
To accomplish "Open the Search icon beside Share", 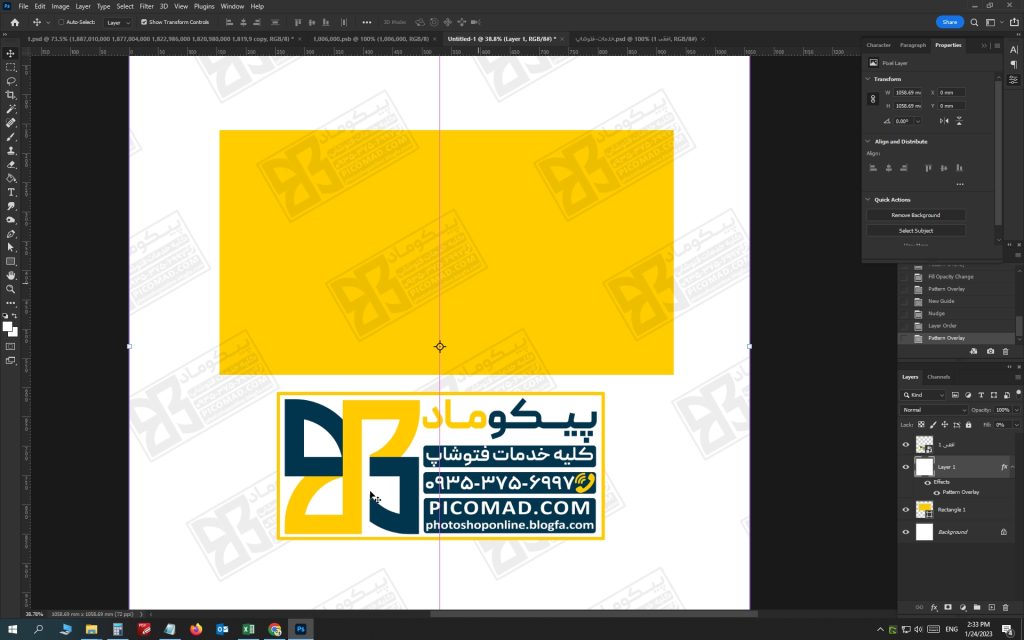I will pos(974,22).
